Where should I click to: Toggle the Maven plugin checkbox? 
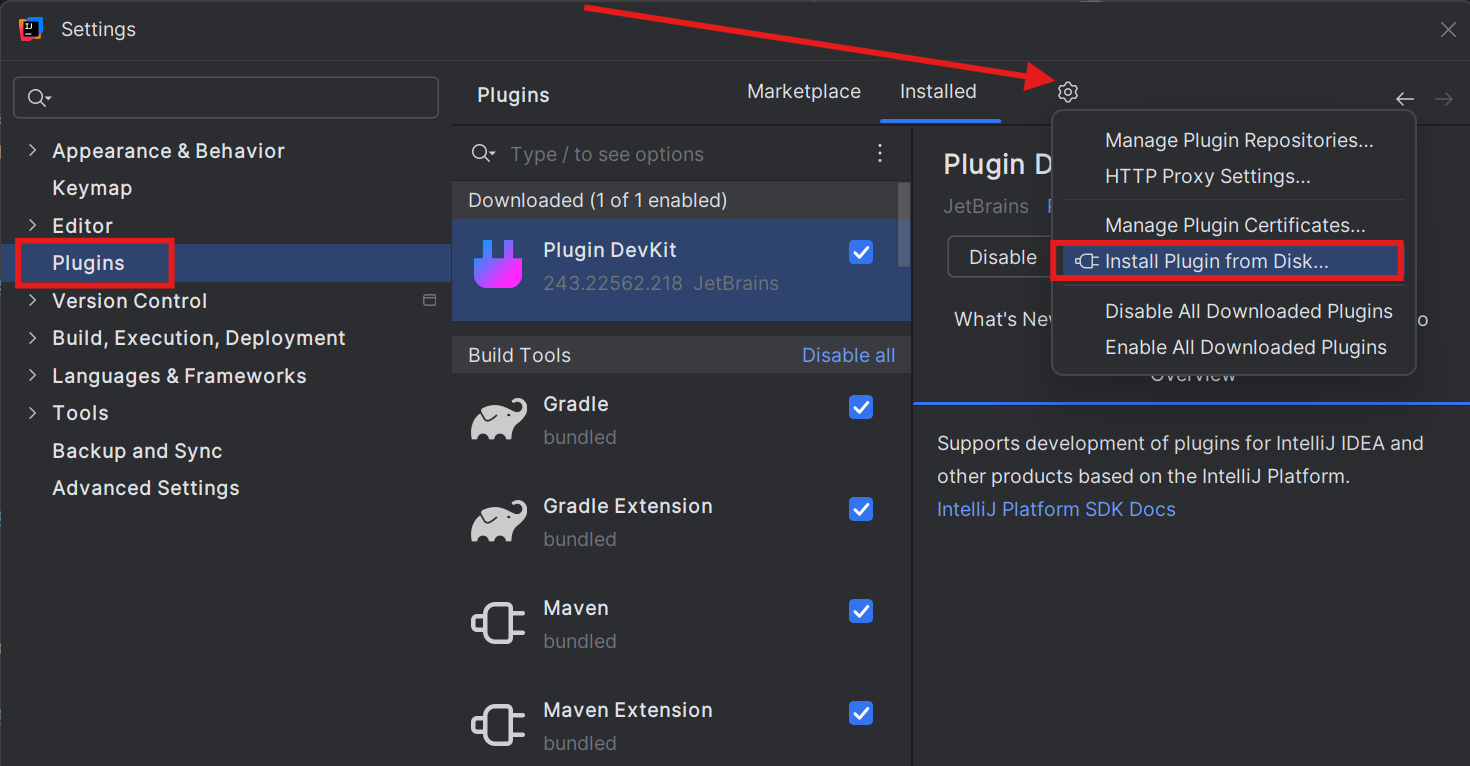point(861,611)
